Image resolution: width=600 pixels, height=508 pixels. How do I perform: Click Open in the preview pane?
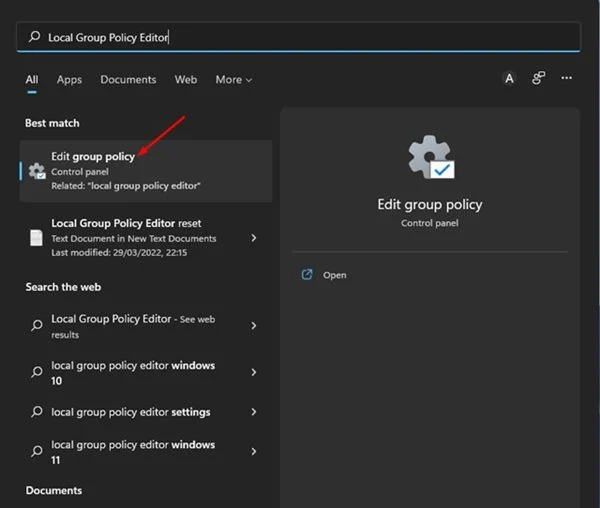point(334,275)
